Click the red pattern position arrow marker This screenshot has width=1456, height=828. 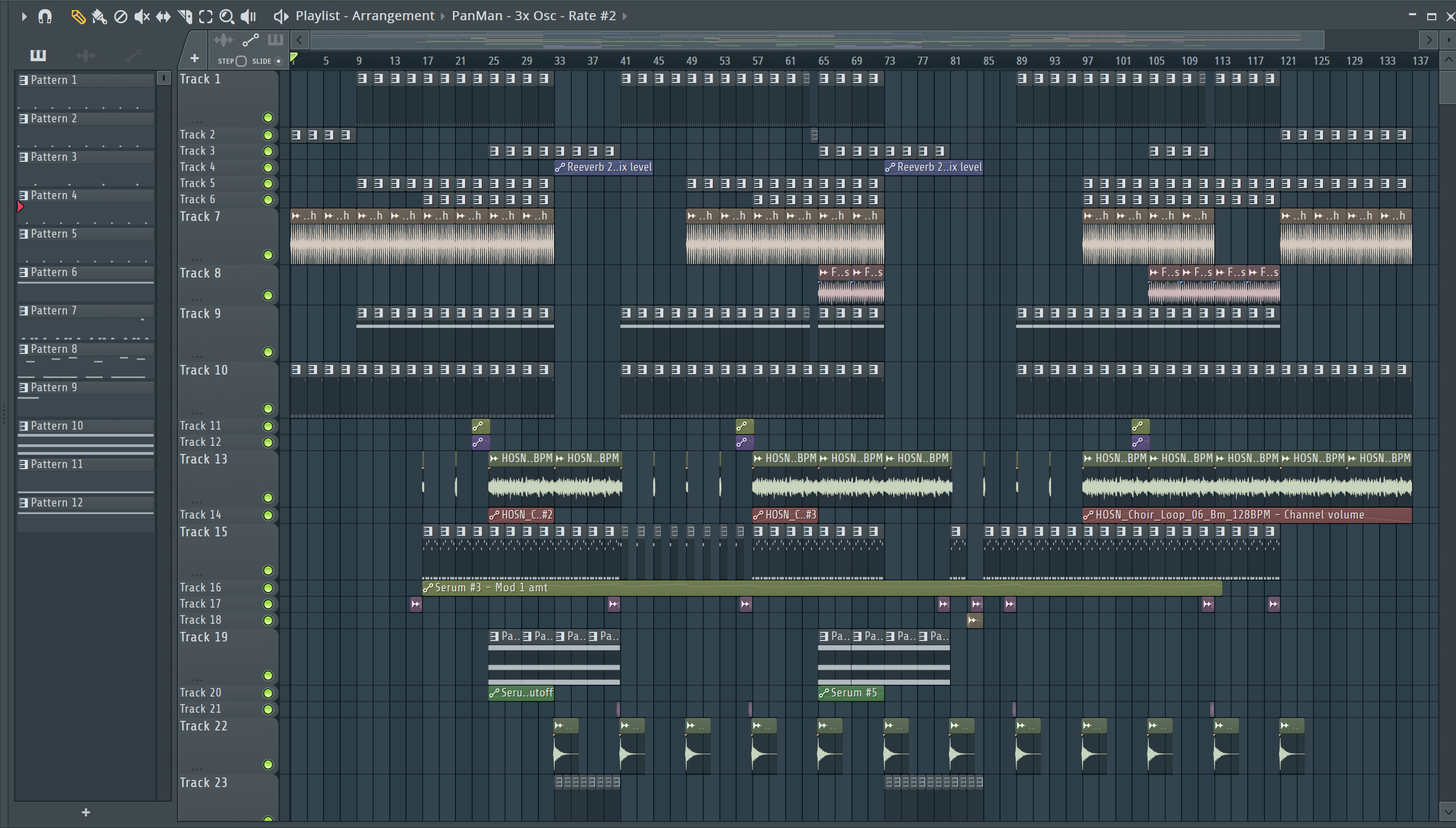[20, 207]
